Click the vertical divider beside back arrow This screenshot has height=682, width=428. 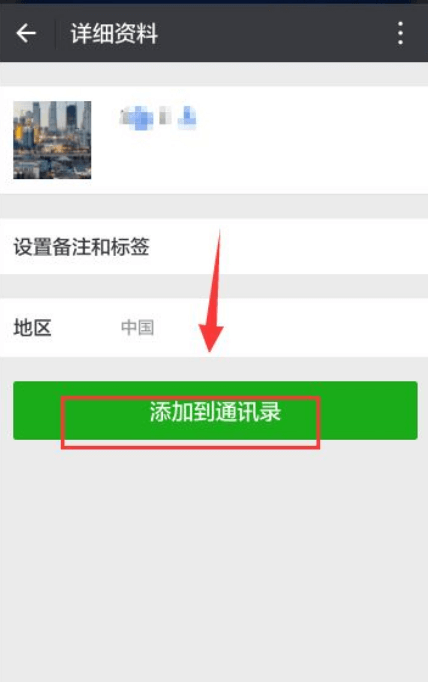(55, 33)
